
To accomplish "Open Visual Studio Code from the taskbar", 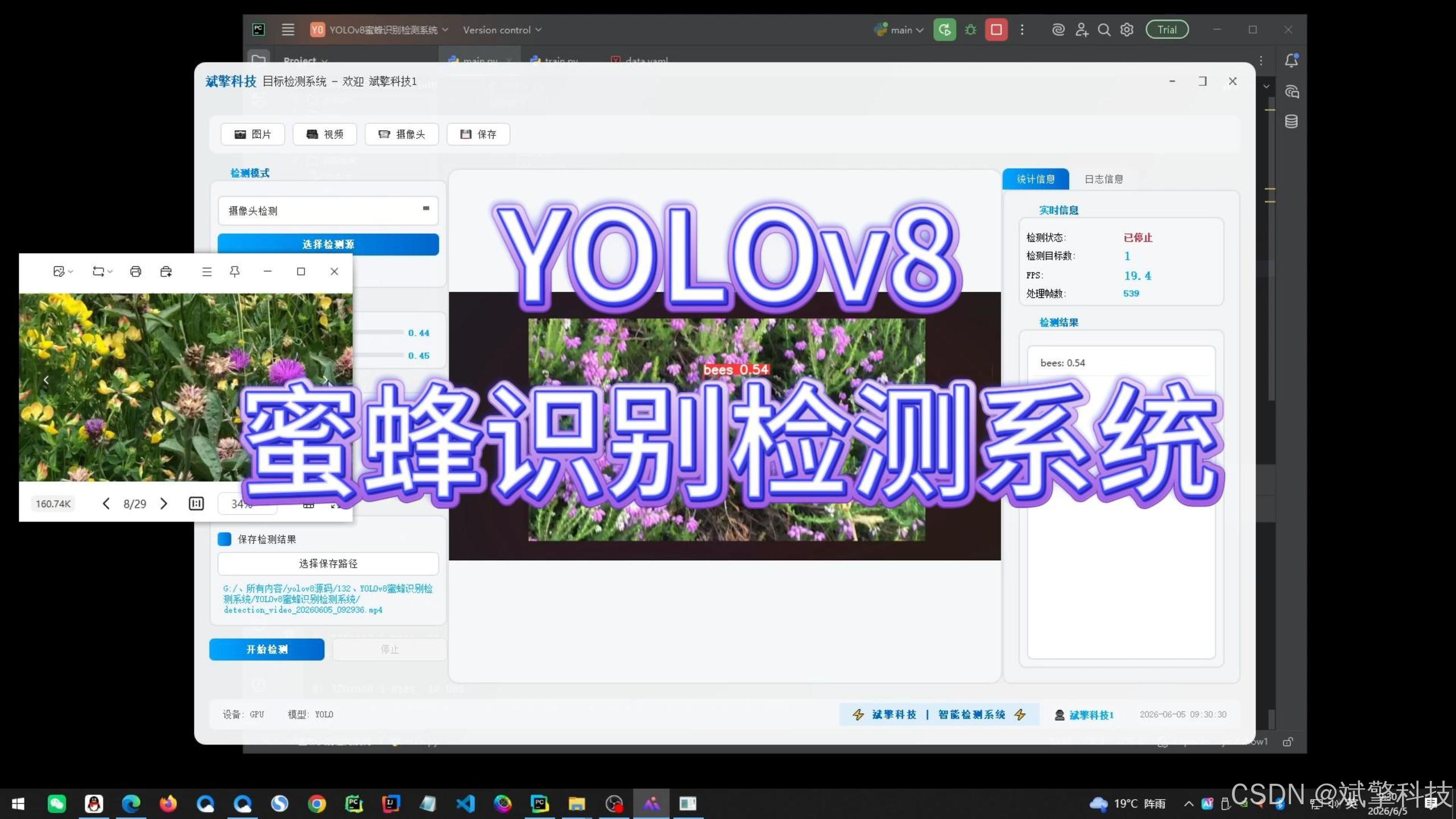I will 465,804.
